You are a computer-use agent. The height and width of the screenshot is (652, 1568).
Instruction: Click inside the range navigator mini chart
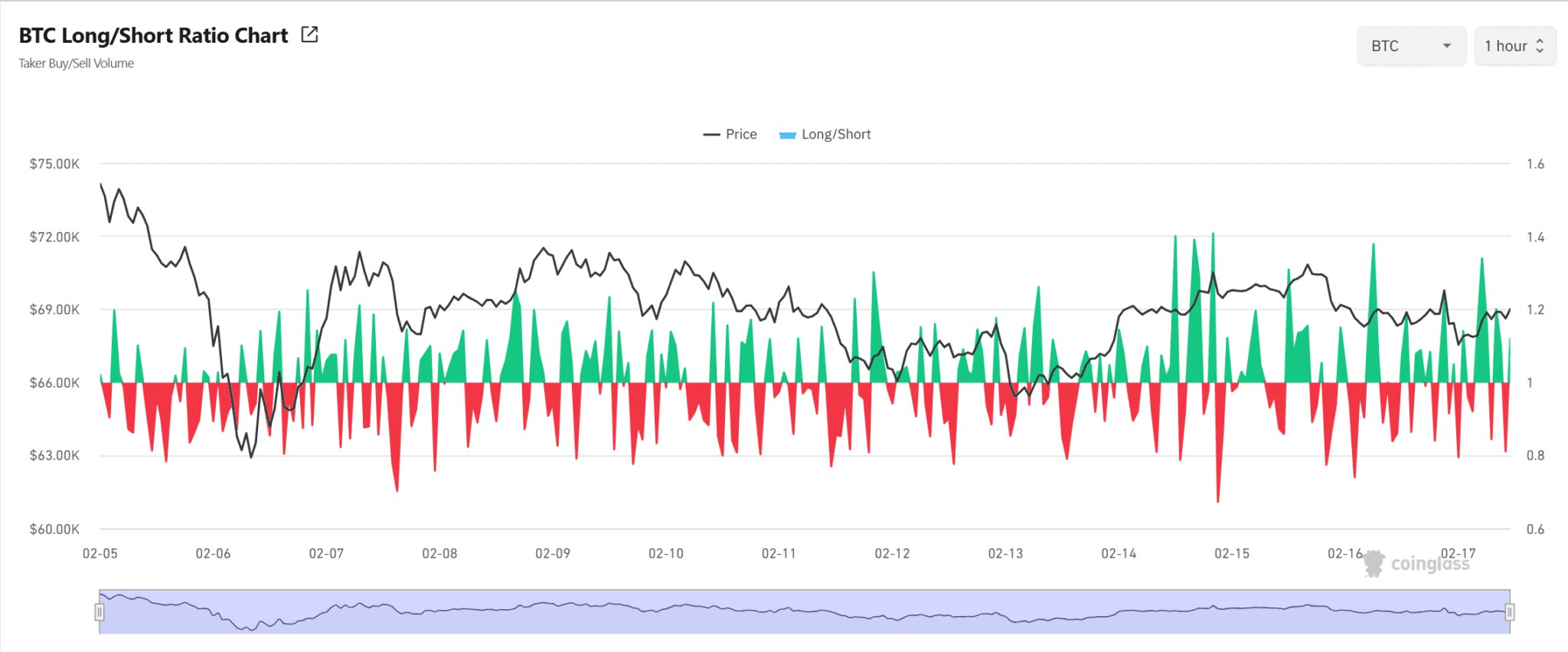pos(804,611)
